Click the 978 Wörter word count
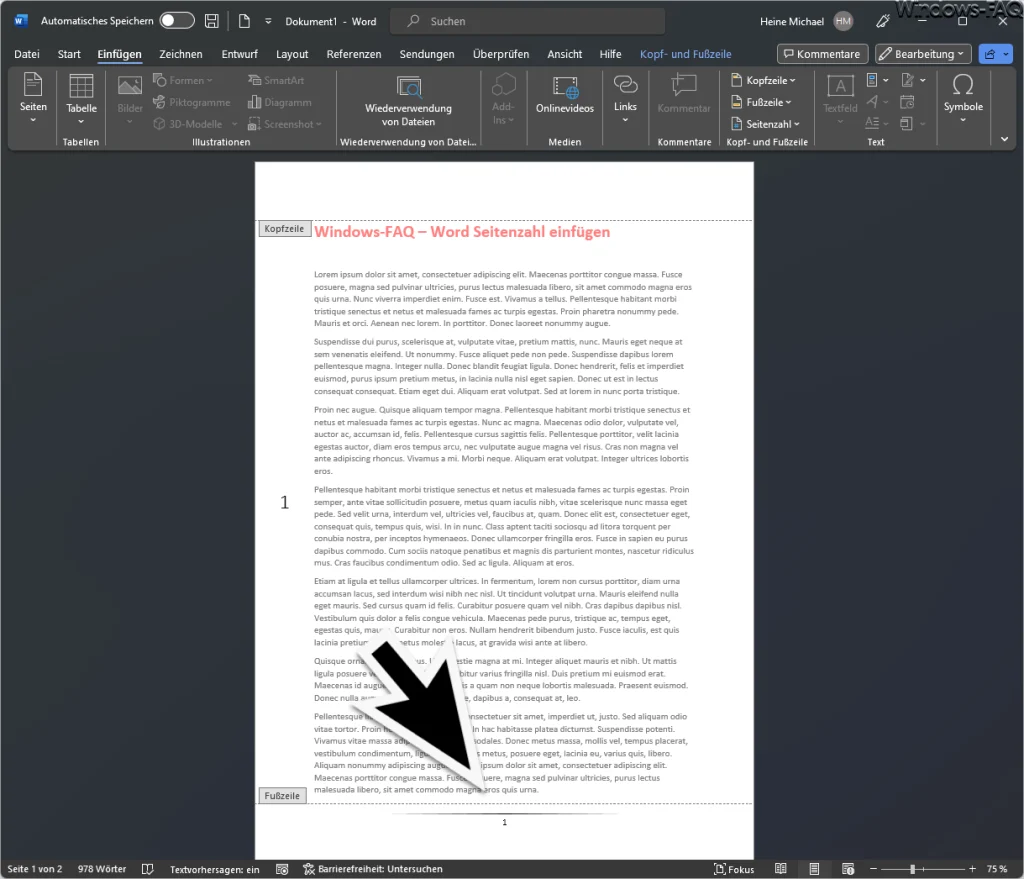 coord(102,869)
